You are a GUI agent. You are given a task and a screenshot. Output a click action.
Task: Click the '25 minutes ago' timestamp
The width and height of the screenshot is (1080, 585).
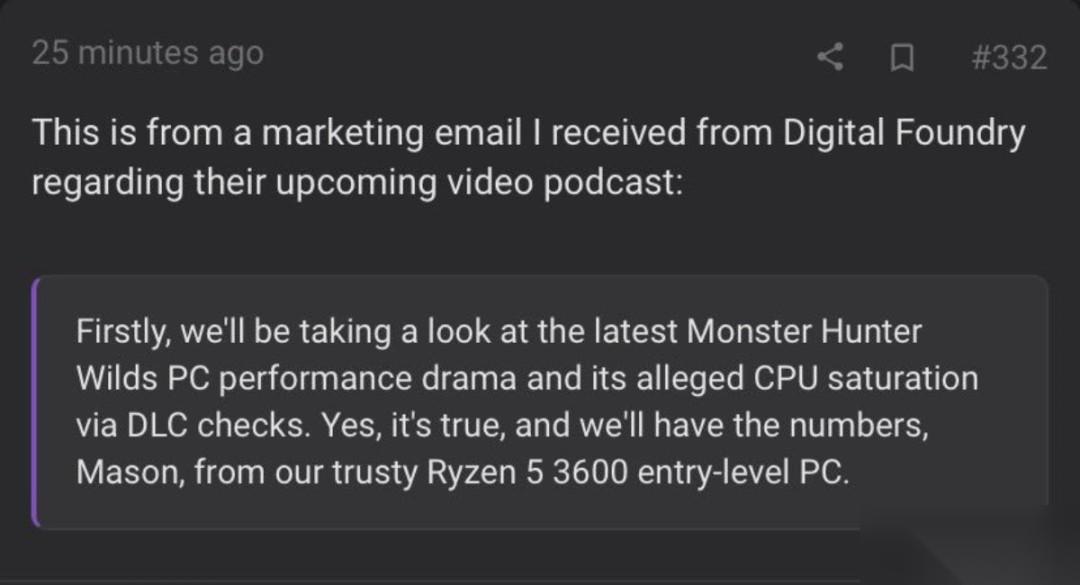(x=147, y=53)
